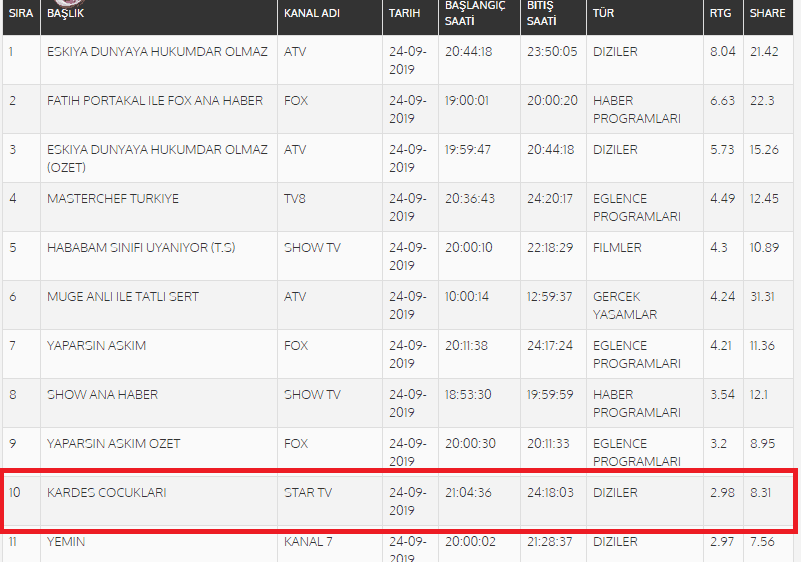Click the end time 23:50:05
This screenshot has width=801, height=562.
552,52
